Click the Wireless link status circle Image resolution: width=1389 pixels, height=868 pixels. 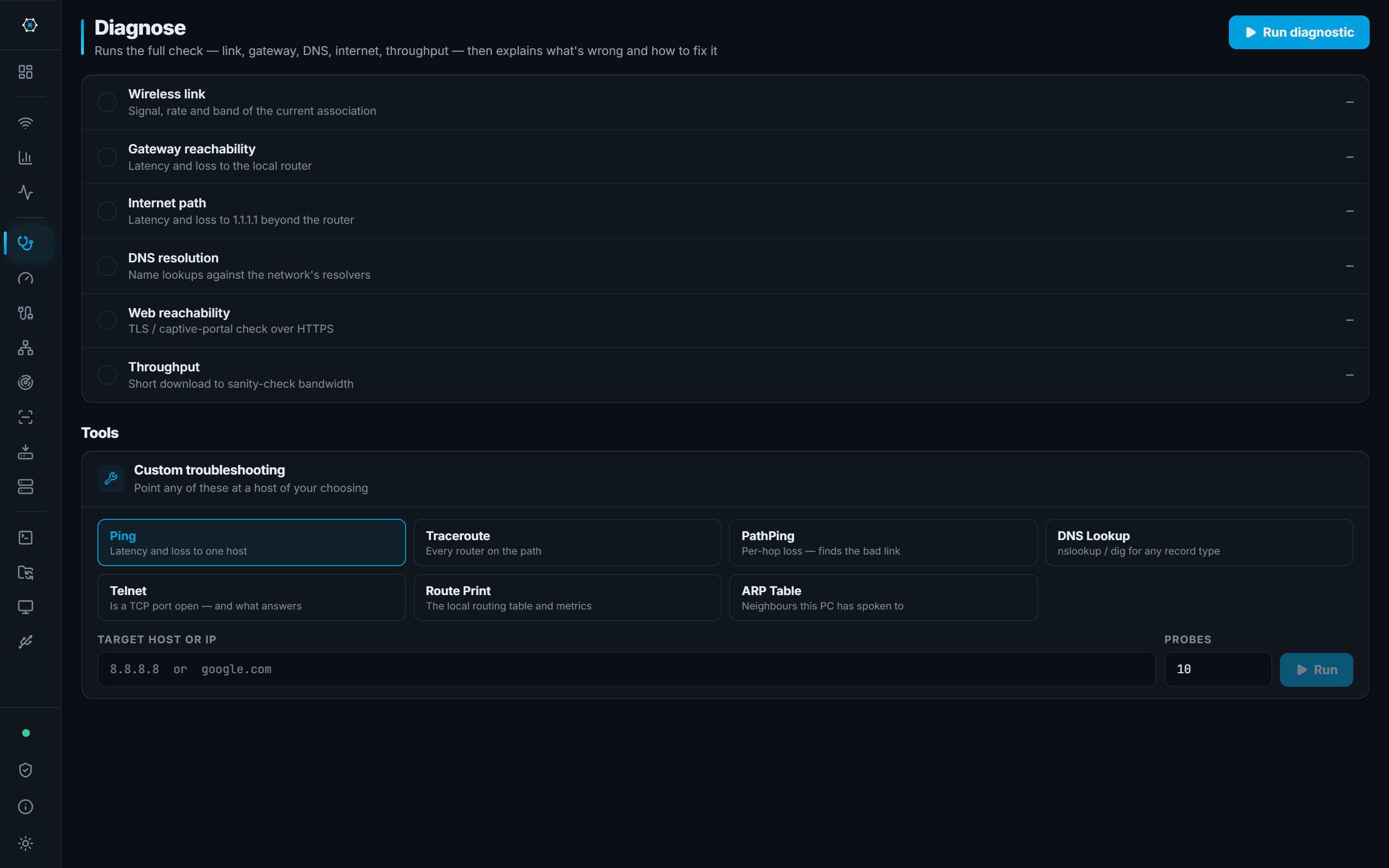point(107,102)
